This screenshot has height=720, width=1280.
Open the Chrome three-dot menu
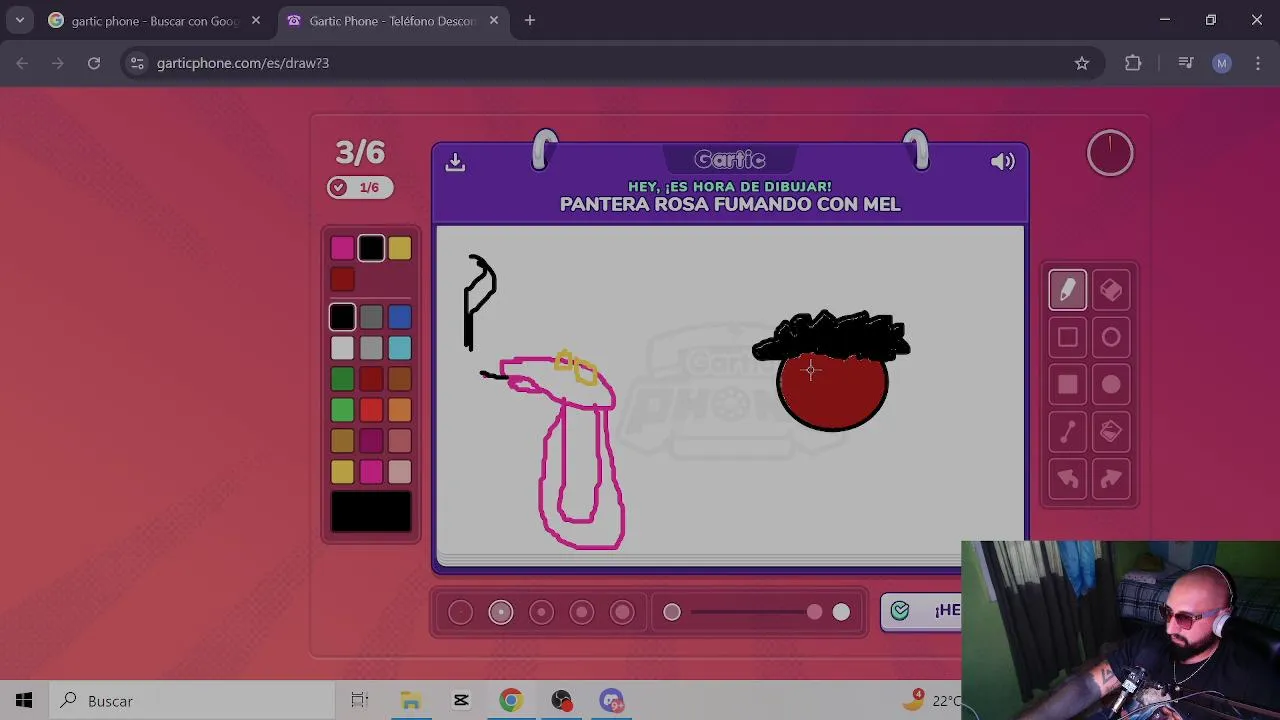coord(1257,63)
